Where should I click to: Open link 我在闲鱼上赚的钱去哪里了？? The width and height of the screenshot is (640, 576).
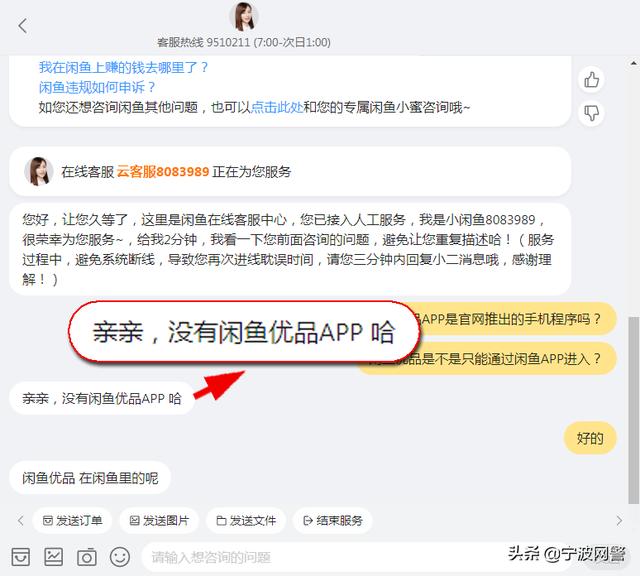(124, 67)
